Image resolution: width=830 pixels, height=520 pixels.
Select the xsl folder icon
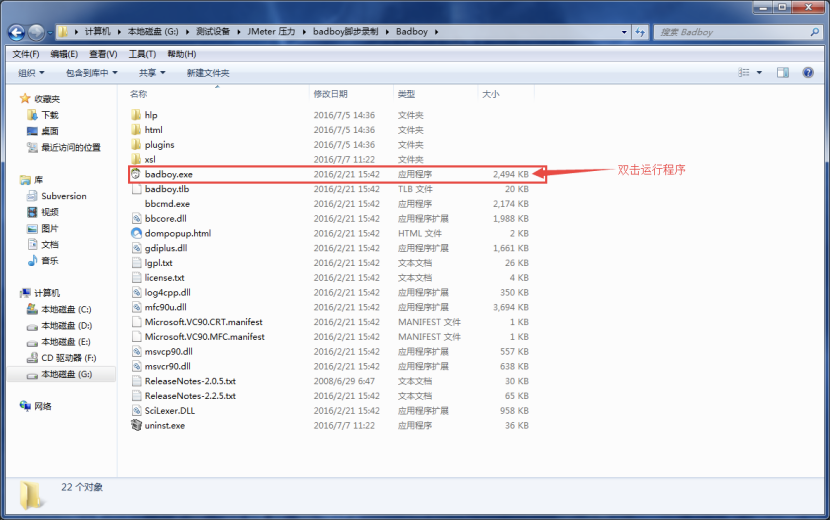[136, 159]
